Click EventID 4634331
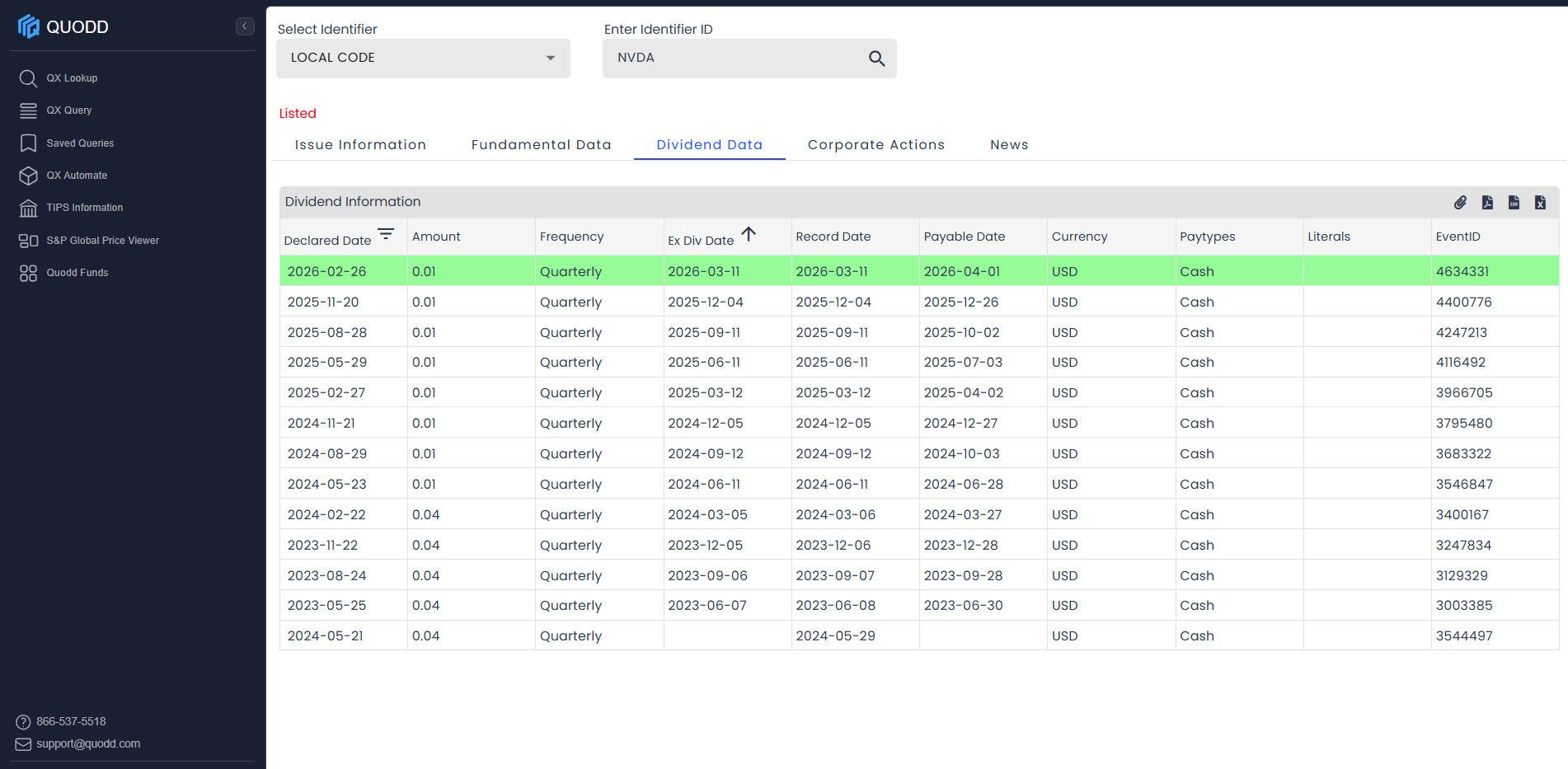 pos(1462,272)
